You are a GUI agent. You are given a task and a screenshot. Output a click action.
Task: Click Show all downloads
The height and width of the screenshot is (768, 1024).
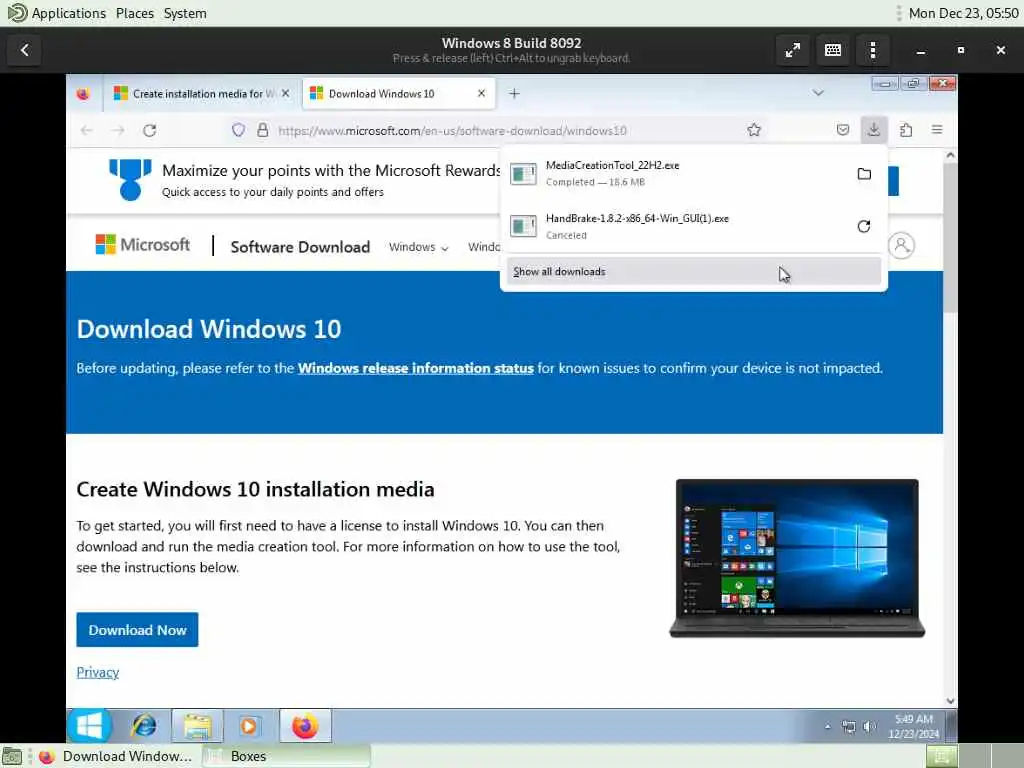pyautogui.click(x=694, y=271)
